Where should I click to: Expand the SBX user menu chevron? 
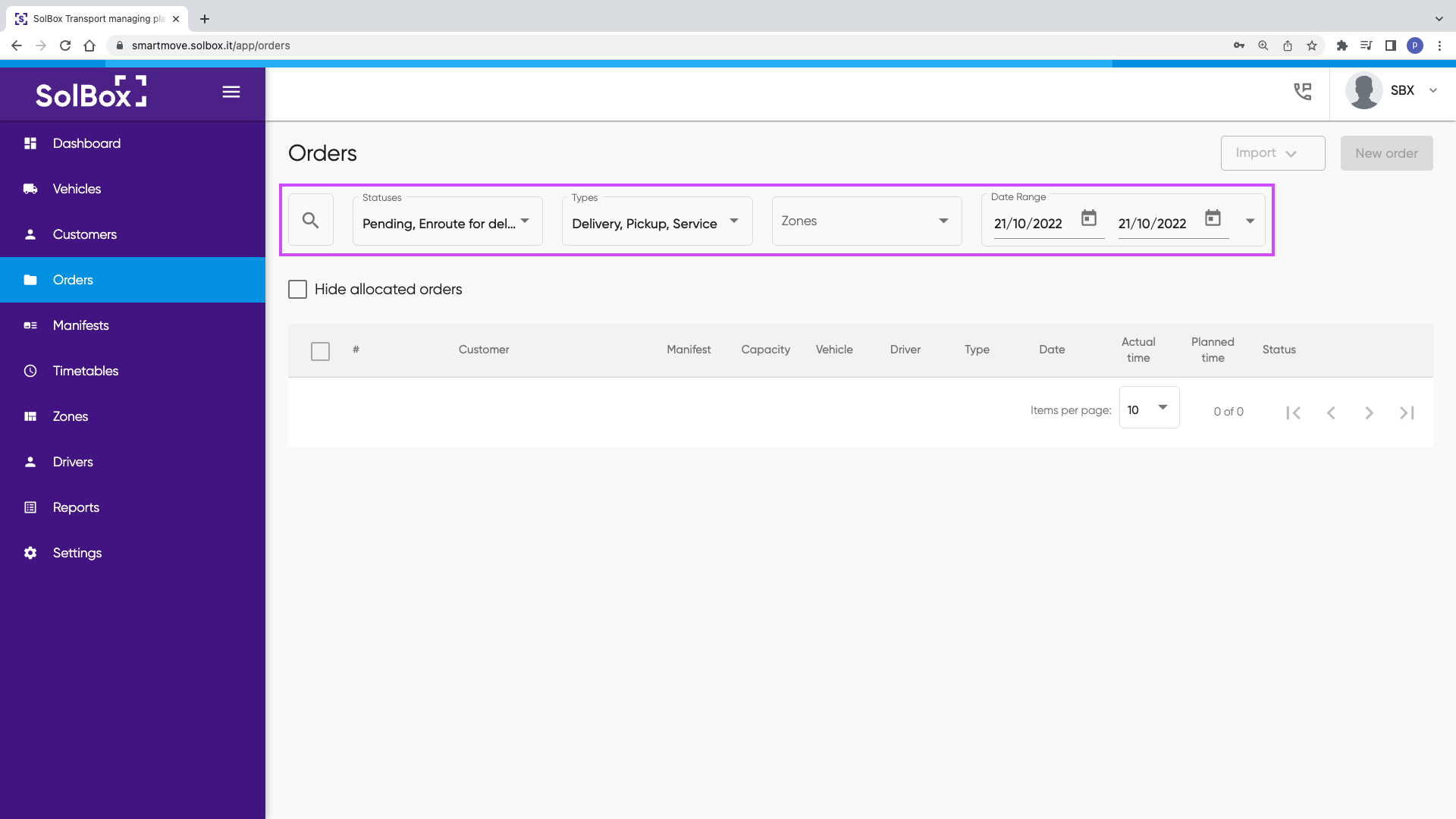coord(1433,90)
